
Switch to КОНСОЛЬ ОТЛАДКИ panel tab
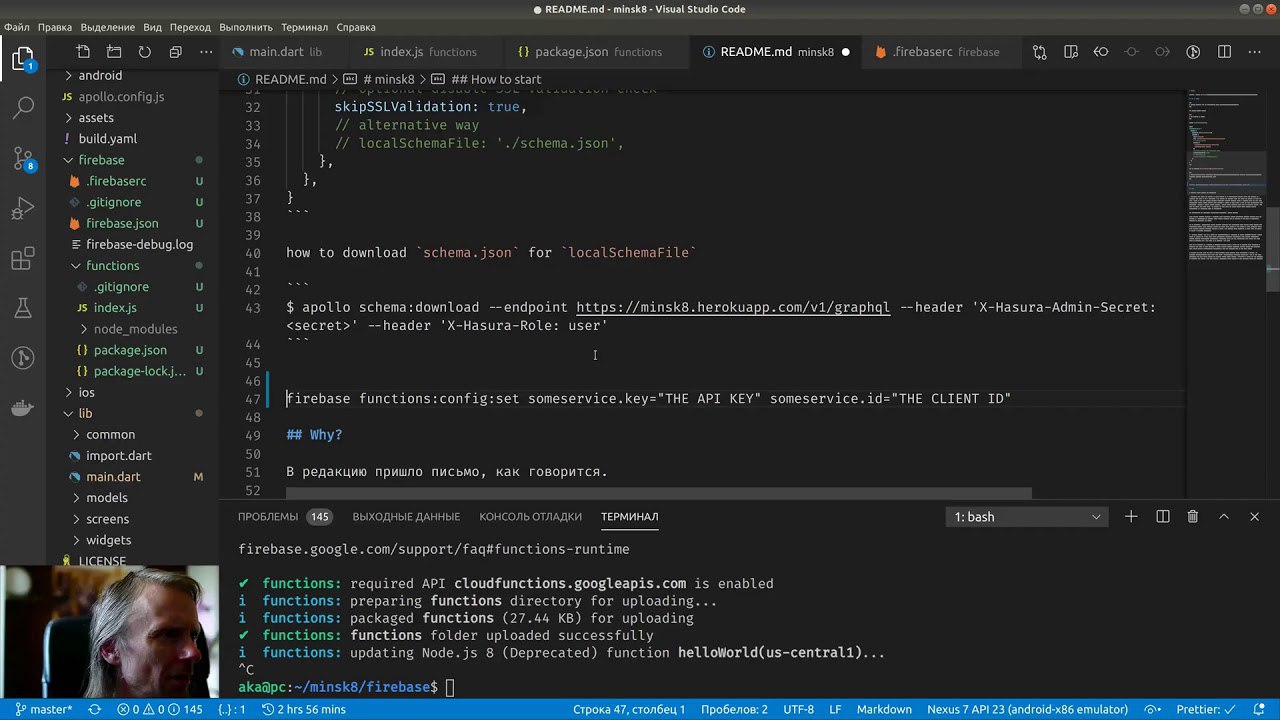coord(530,517)
